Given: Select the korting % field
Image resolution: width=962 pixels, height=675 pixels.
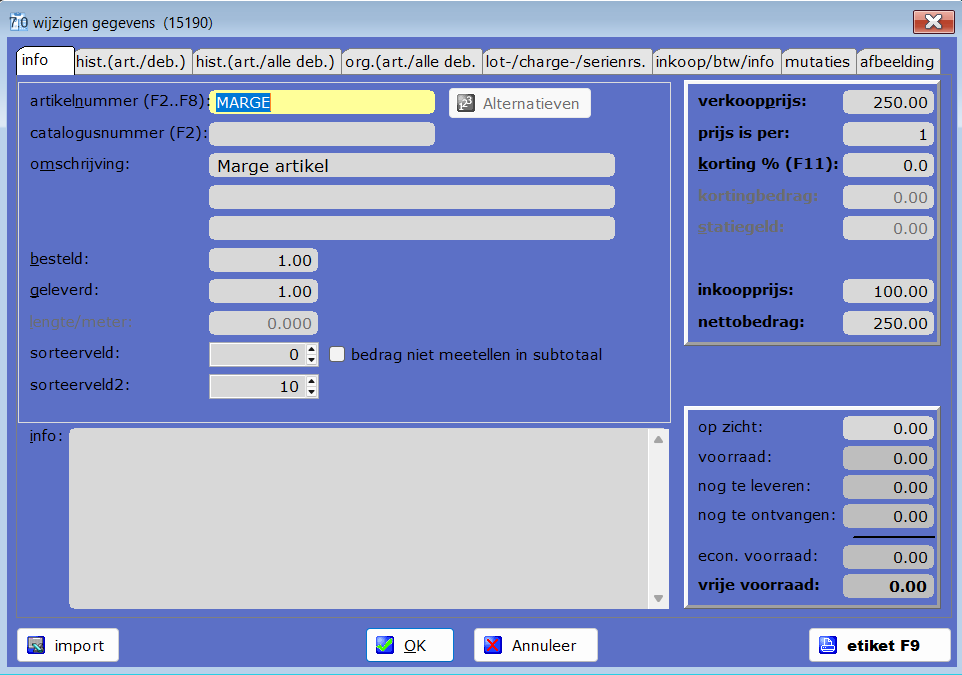Looking at the screenshot, I should point(888,165).
